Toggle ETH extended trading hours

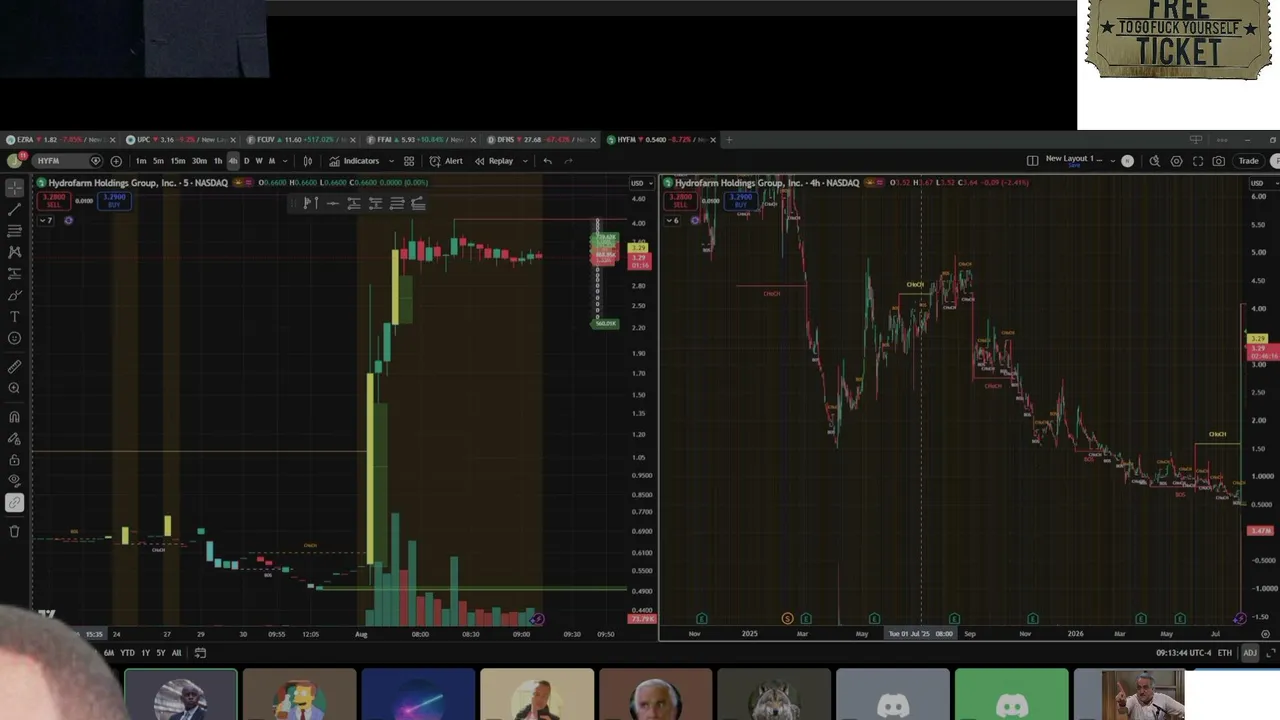click(x=1224, y=653)
